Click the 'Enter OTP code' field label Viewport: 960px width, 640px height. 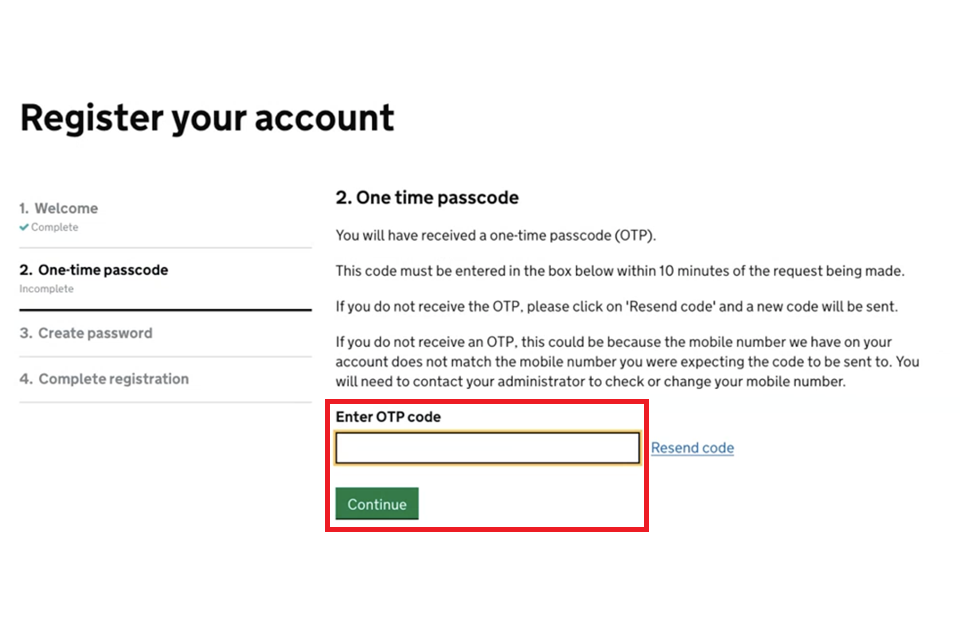point(388,416)
